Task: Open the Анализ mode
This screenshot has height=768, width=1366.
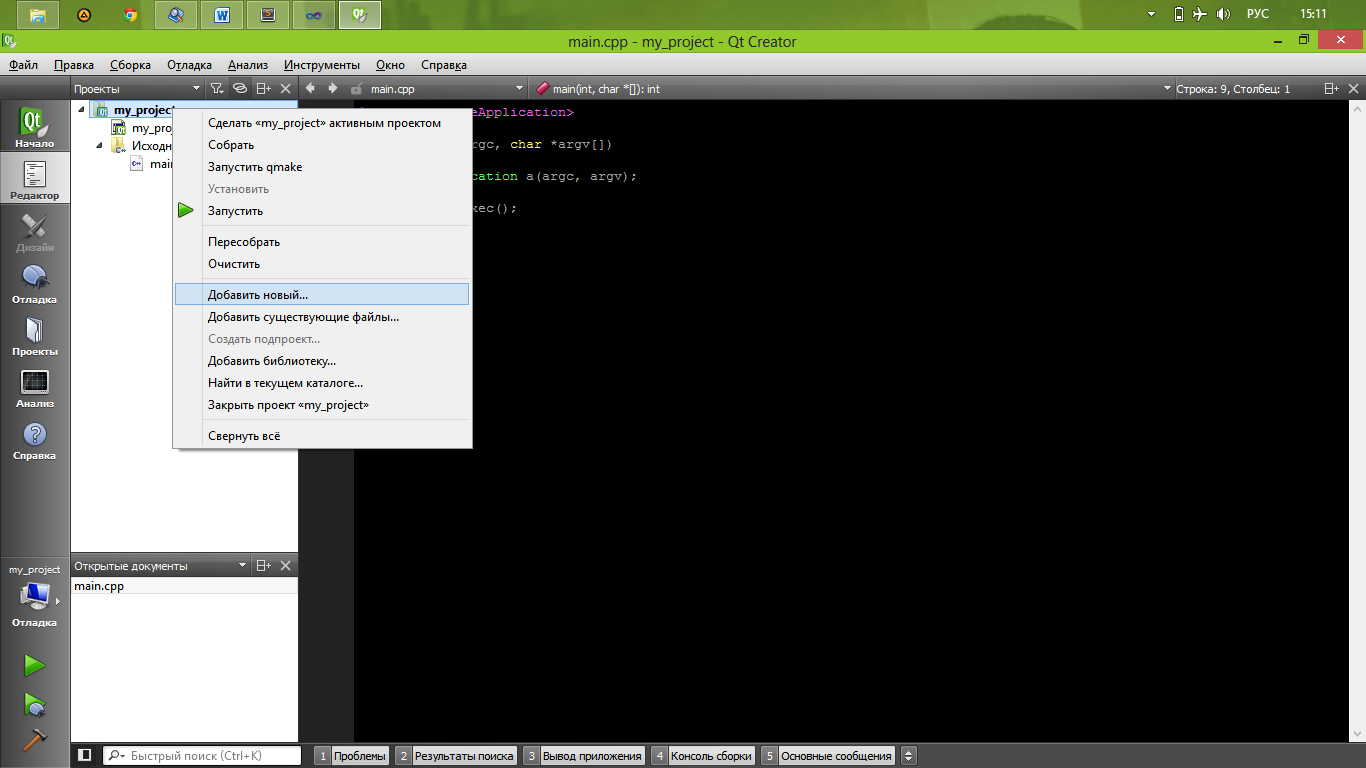Action: pyautogui.click(x=35, y=387)
